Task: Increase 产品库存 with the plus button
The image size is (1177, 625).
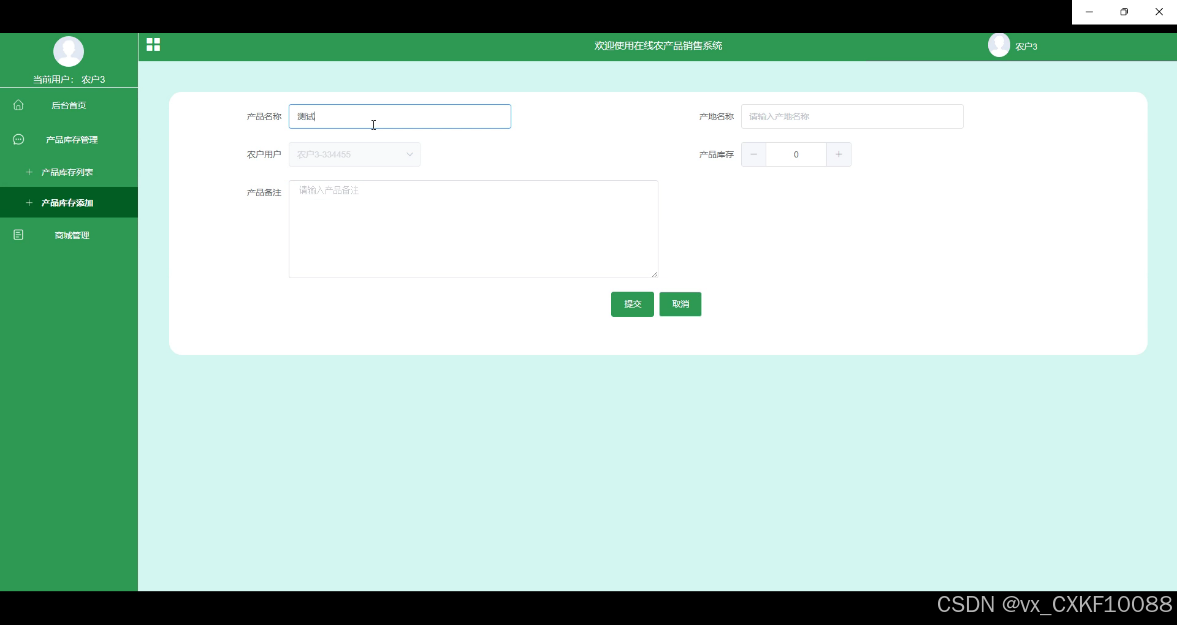Action: [838, 155]
